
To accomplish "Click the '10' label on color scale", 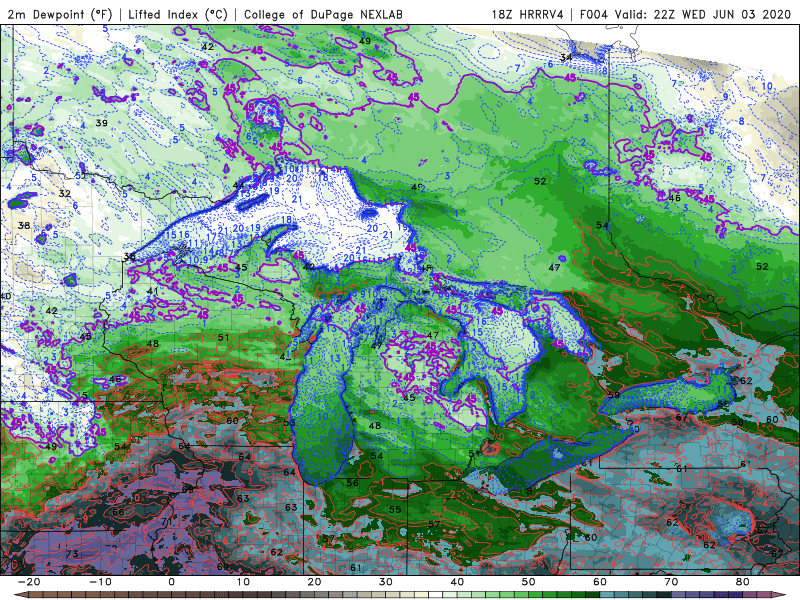I will tap(243, 582).
